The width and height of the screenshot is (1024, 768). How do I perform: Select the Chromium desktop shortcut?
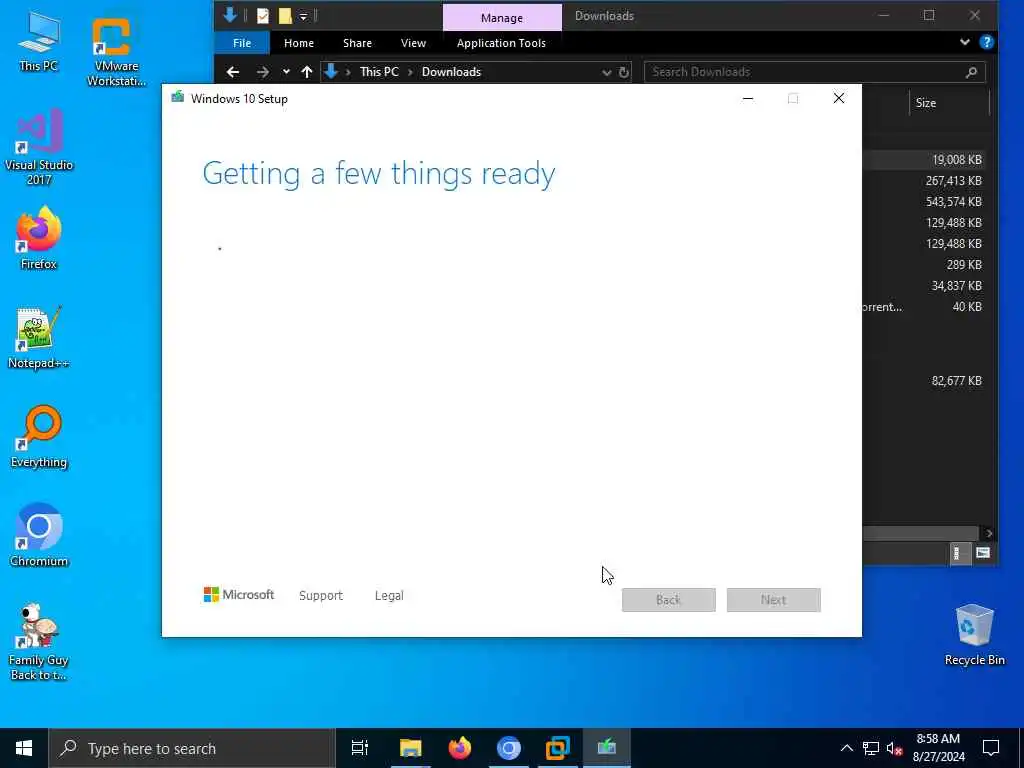pos(39,535)
